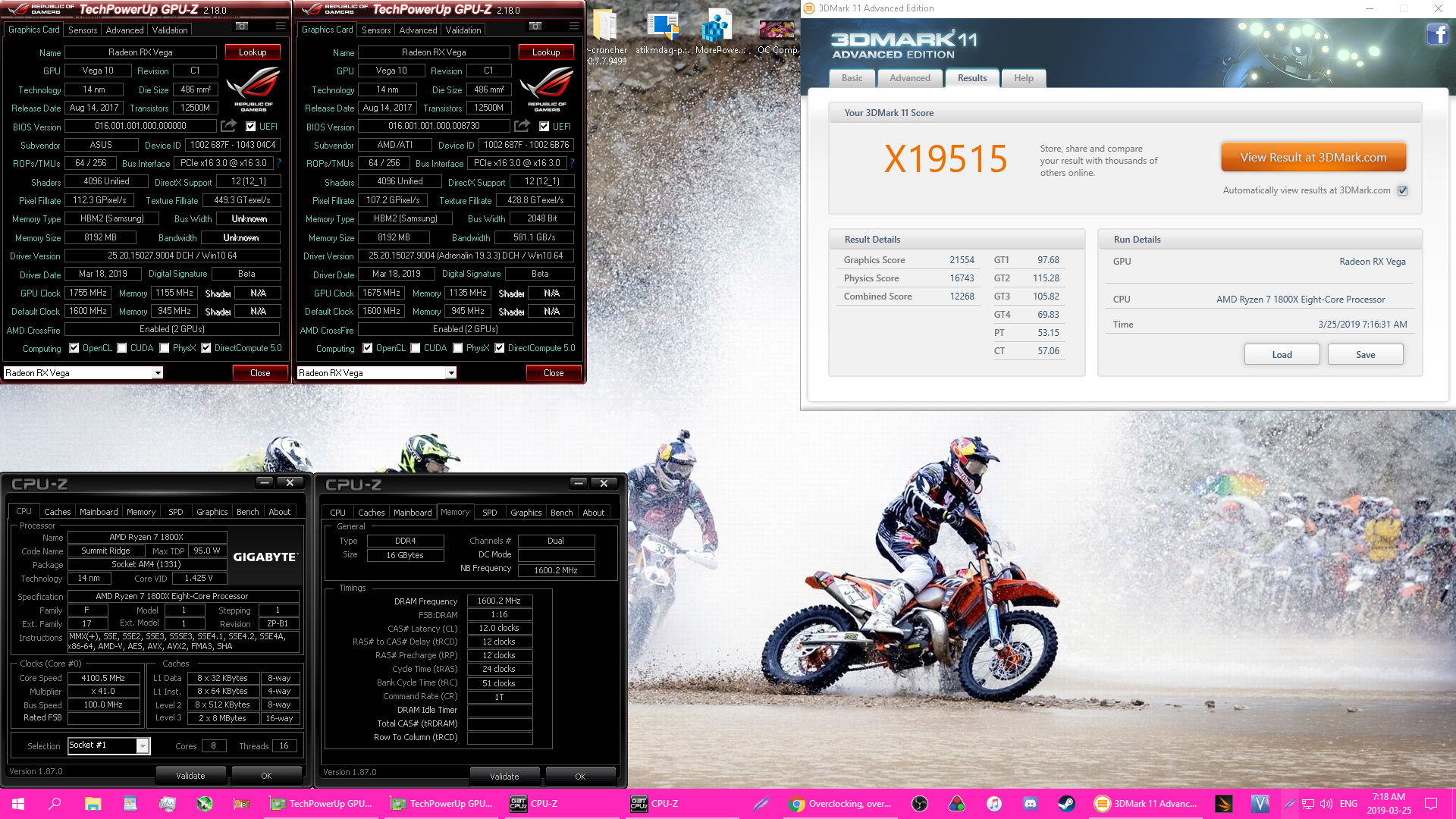Open OBS Studio from the taskbar

920,804
